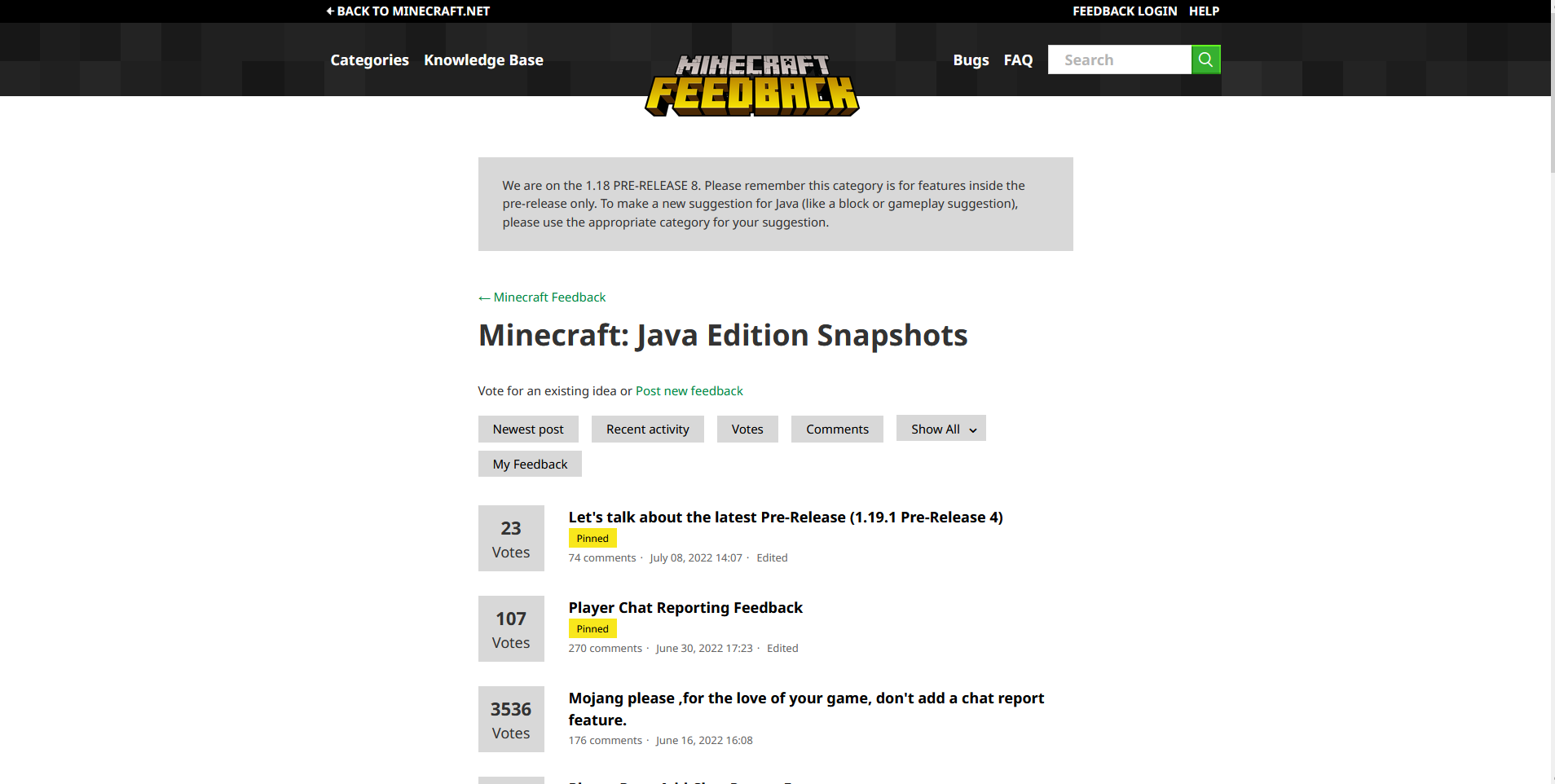Click the Java Edition Snapshots page heading
Viewport: 1555px width, 784px height.
(723, 336)
